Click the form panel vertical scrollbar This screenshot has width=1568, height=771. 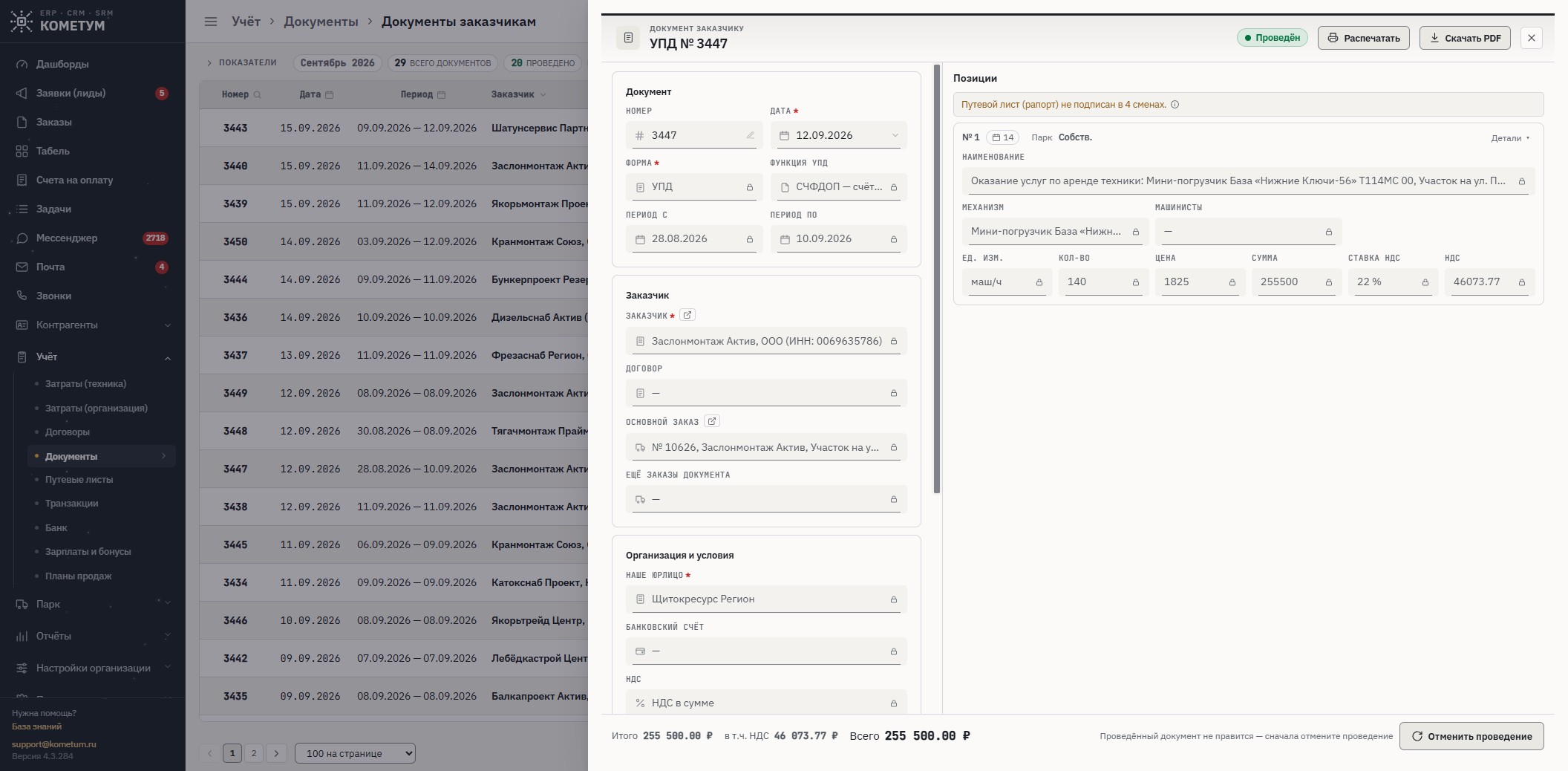click(937, 279)
